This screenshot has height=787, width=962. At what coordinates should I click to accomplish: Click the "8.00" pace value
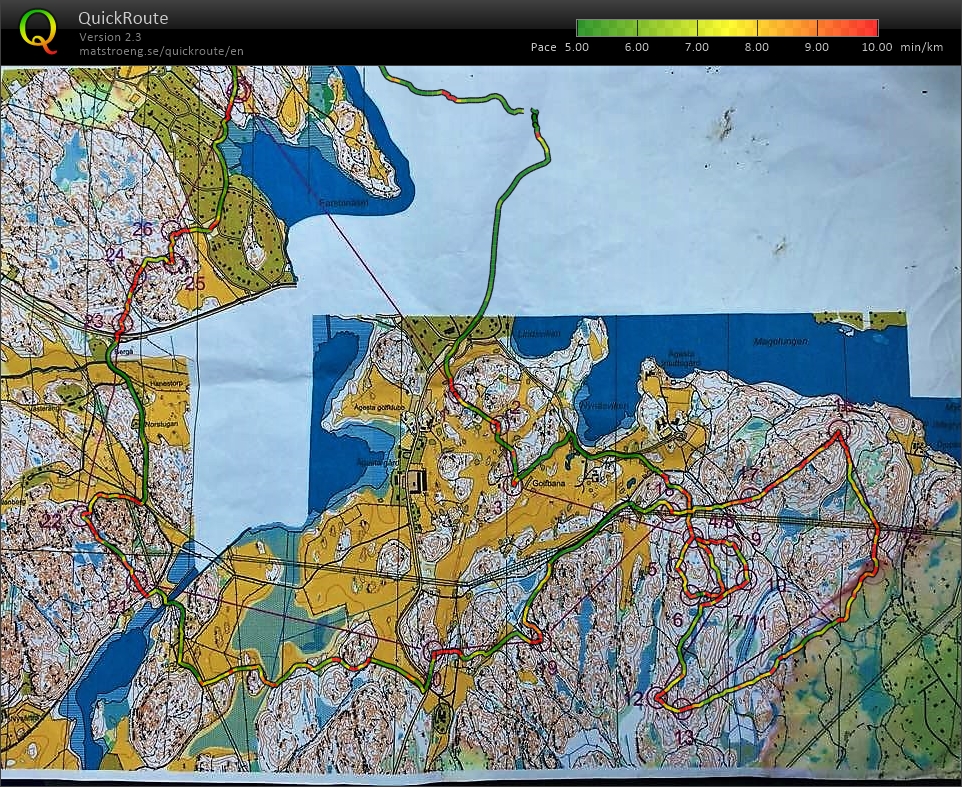click(x=756, y=47)
